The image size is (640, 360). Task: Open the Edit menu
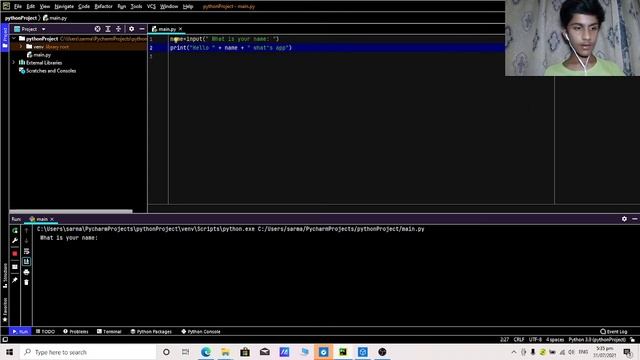(31, 7)
